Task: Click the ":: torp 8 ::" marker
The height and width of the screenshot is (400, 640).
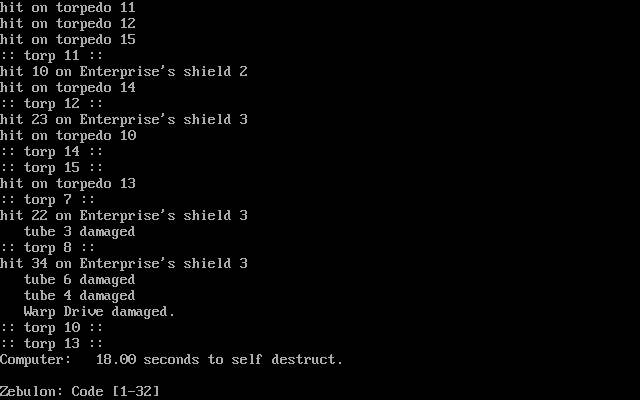Action: [x=47, y=247]
